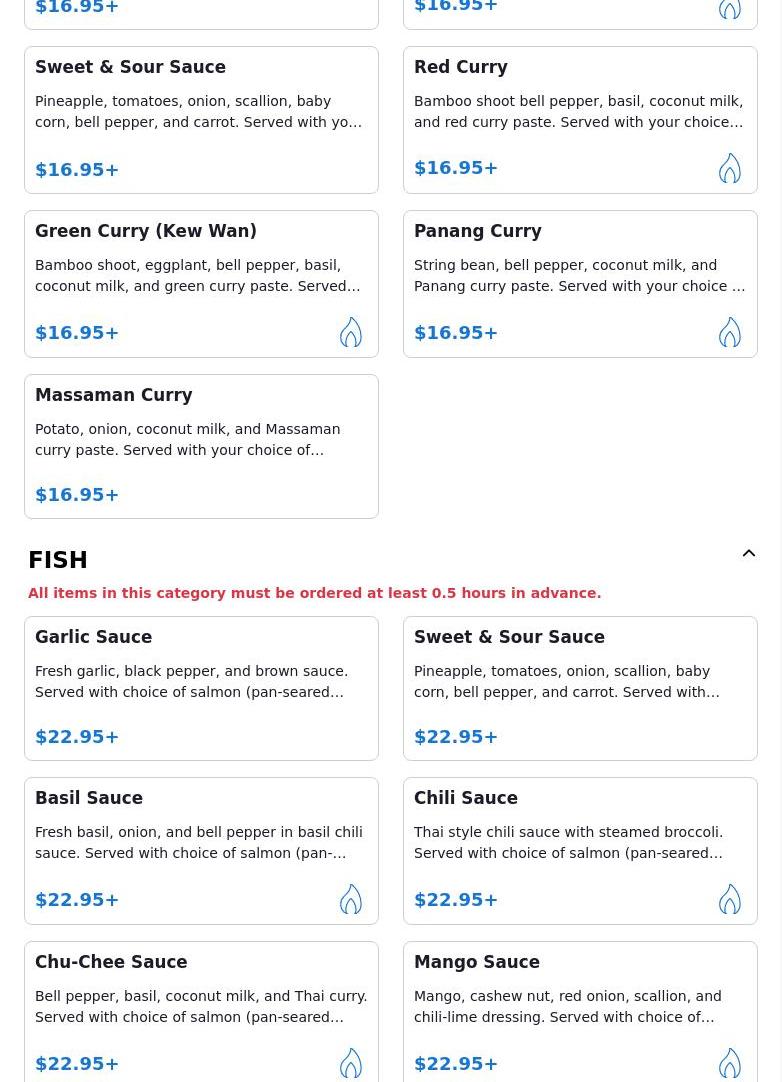This screenshot has height=1082, width=782.
Task: Click the FISH category heading
Action: 58,560
